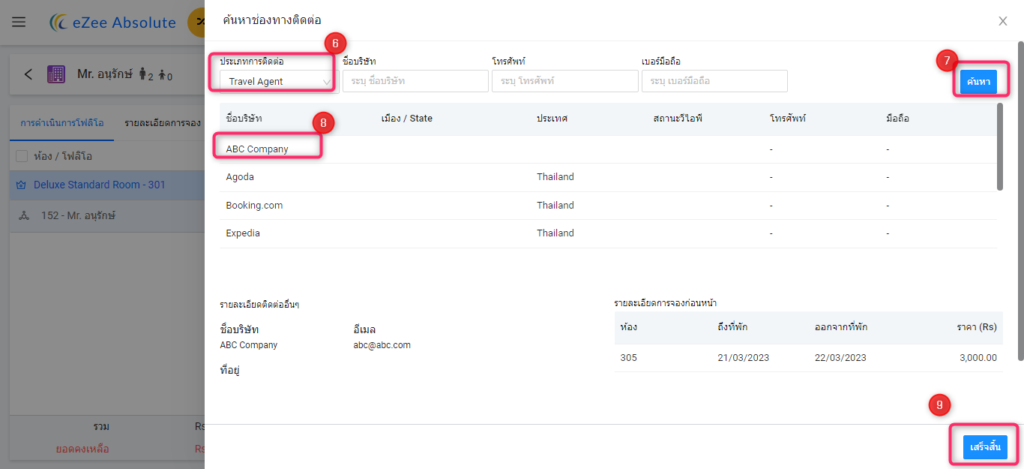Select folio 152 - Mr. อนุรักษ์

[x=108, y=215]
